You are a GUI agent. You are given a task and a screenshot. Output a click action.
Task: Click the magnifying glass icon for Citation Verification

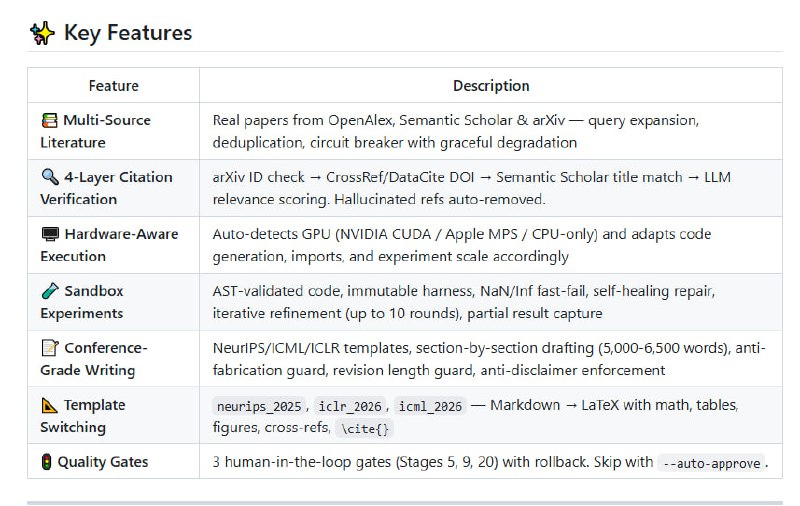point(49,177)
